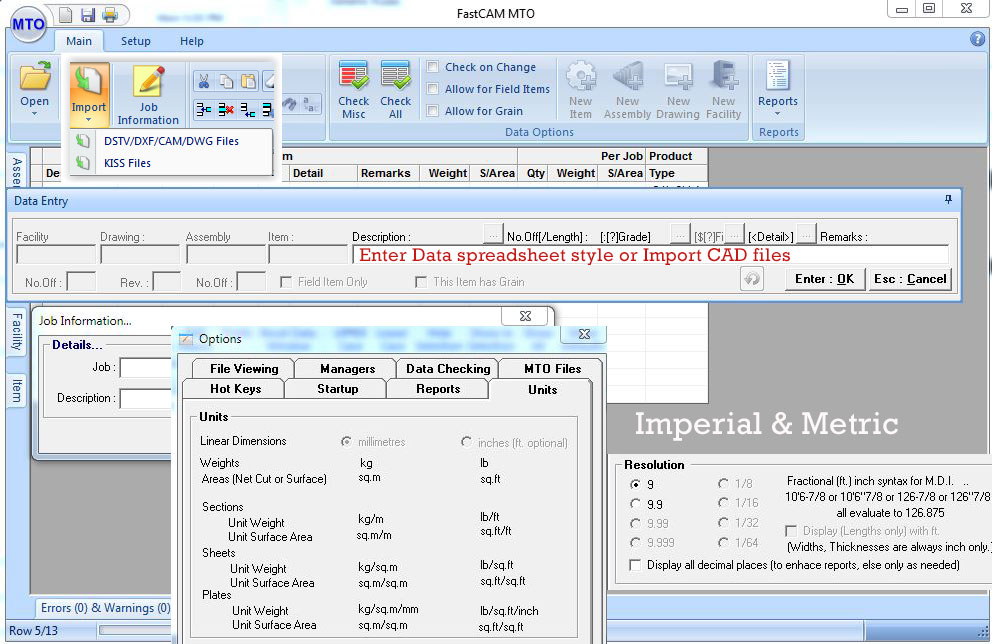Open the Managers options tab
Image resolution: width=992 pixels, height=644 pixels.
click(347, 368)
